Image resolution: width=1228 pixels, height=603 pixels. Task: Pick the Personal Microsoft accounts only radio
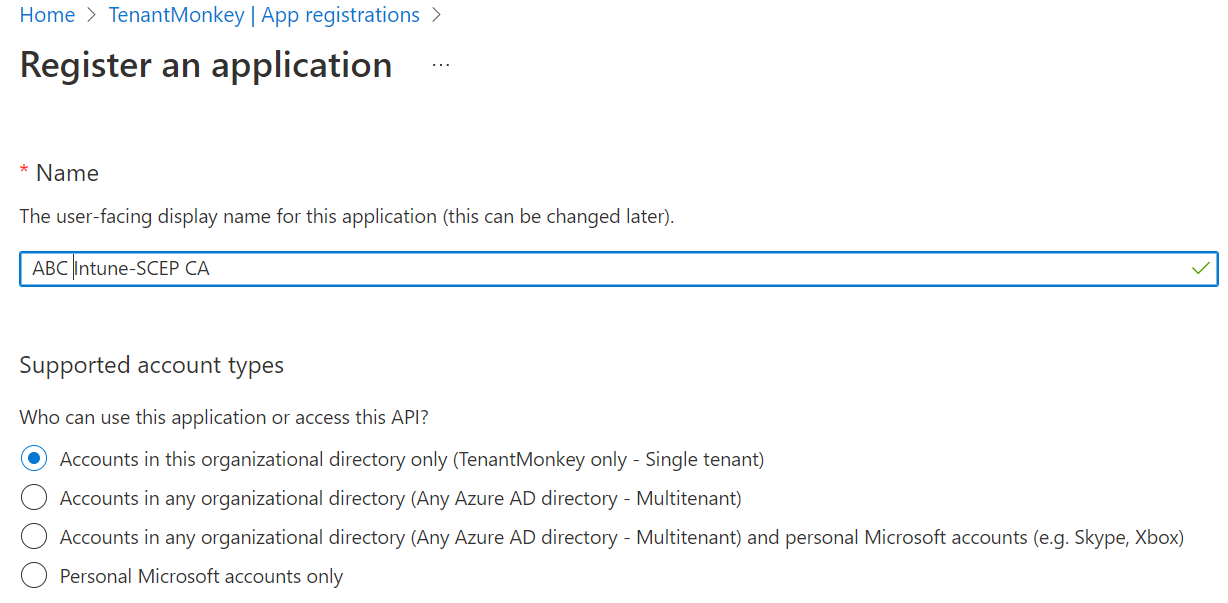pyautogui.click(x=34, y=576)
